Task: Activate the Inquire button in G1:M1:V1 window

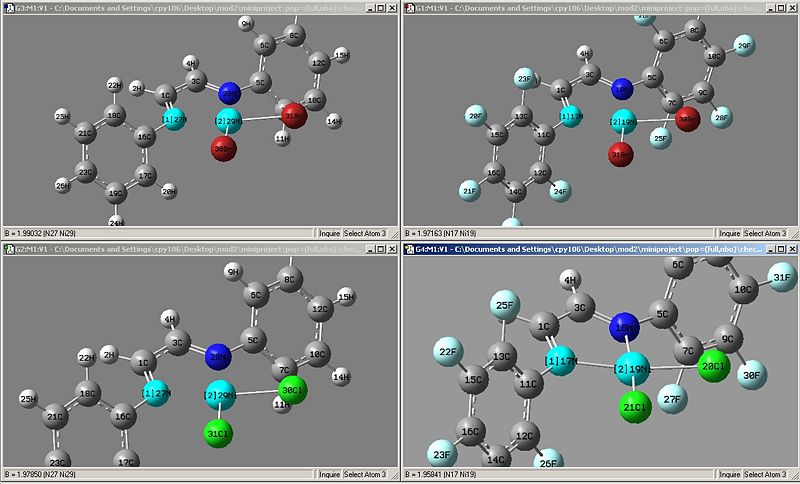Action: 730,233
